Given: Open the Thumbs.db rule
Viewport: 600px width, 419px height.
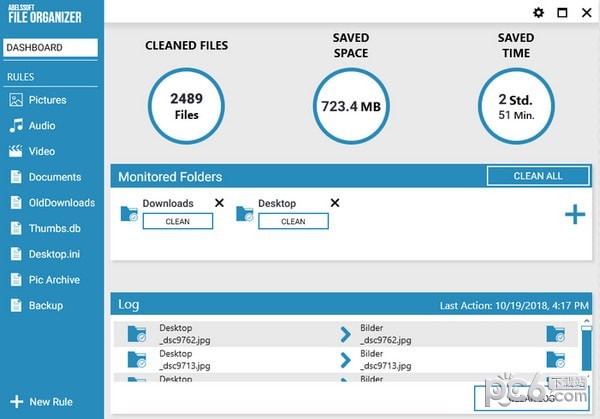Looking at the screenshot, I should click(x=53, y=228).
